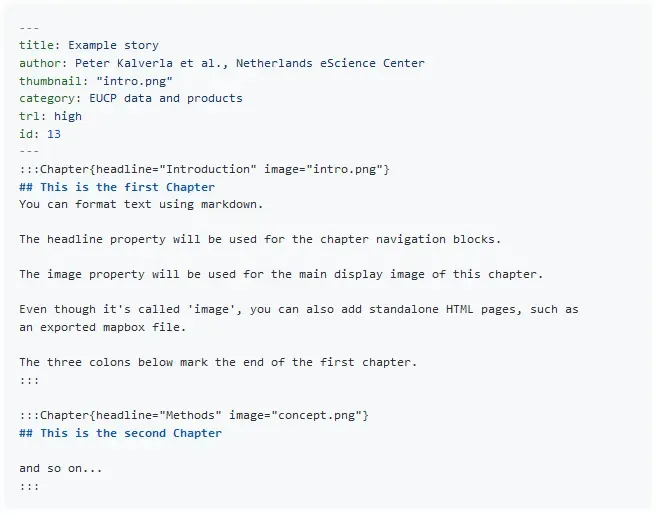Viewport: 657px width, 516px height.
Task: Click the 'trl: high' line
Action: point(50,116)
